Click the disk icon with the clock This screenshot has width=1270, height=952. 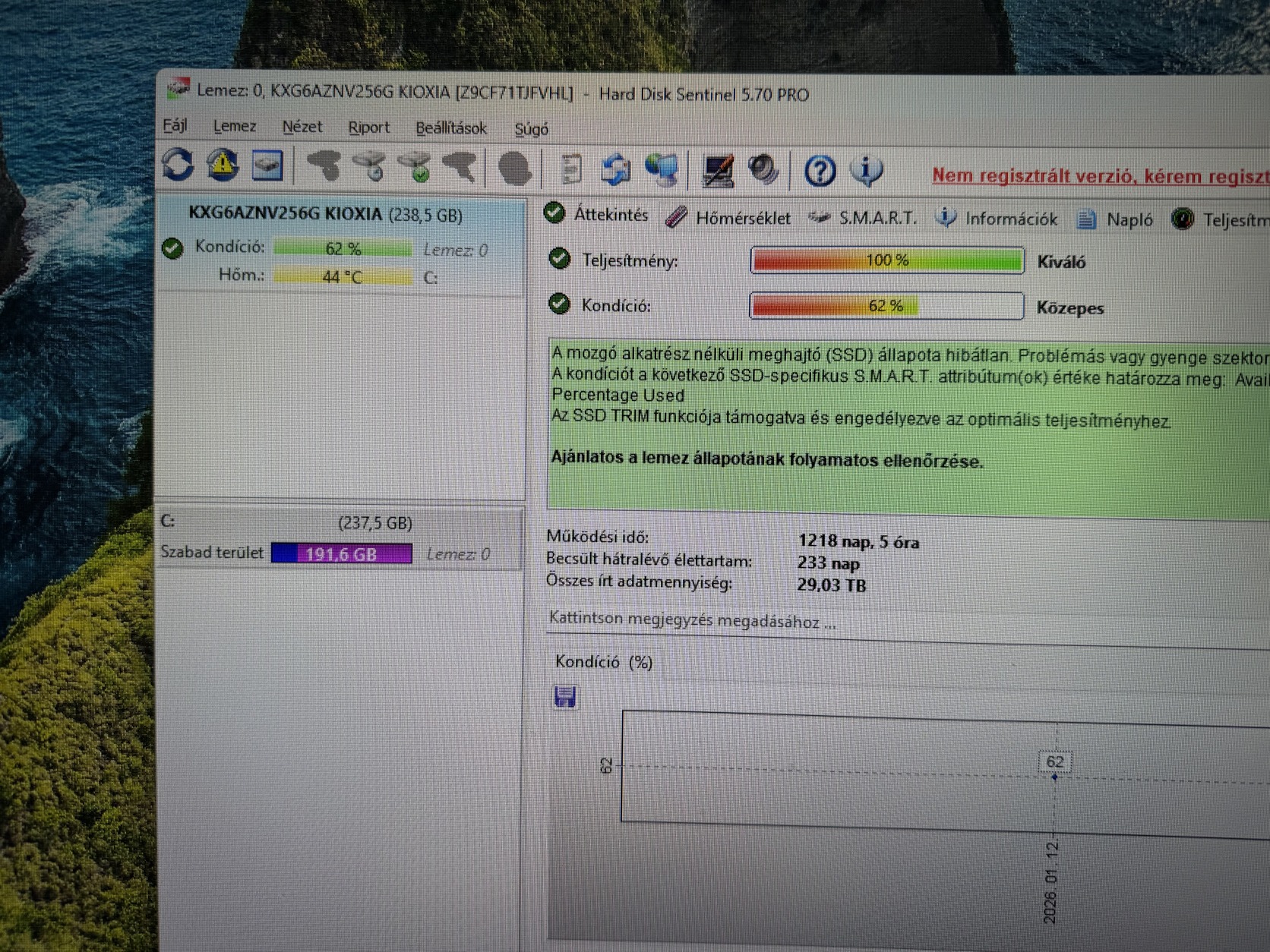coord(371,167)
